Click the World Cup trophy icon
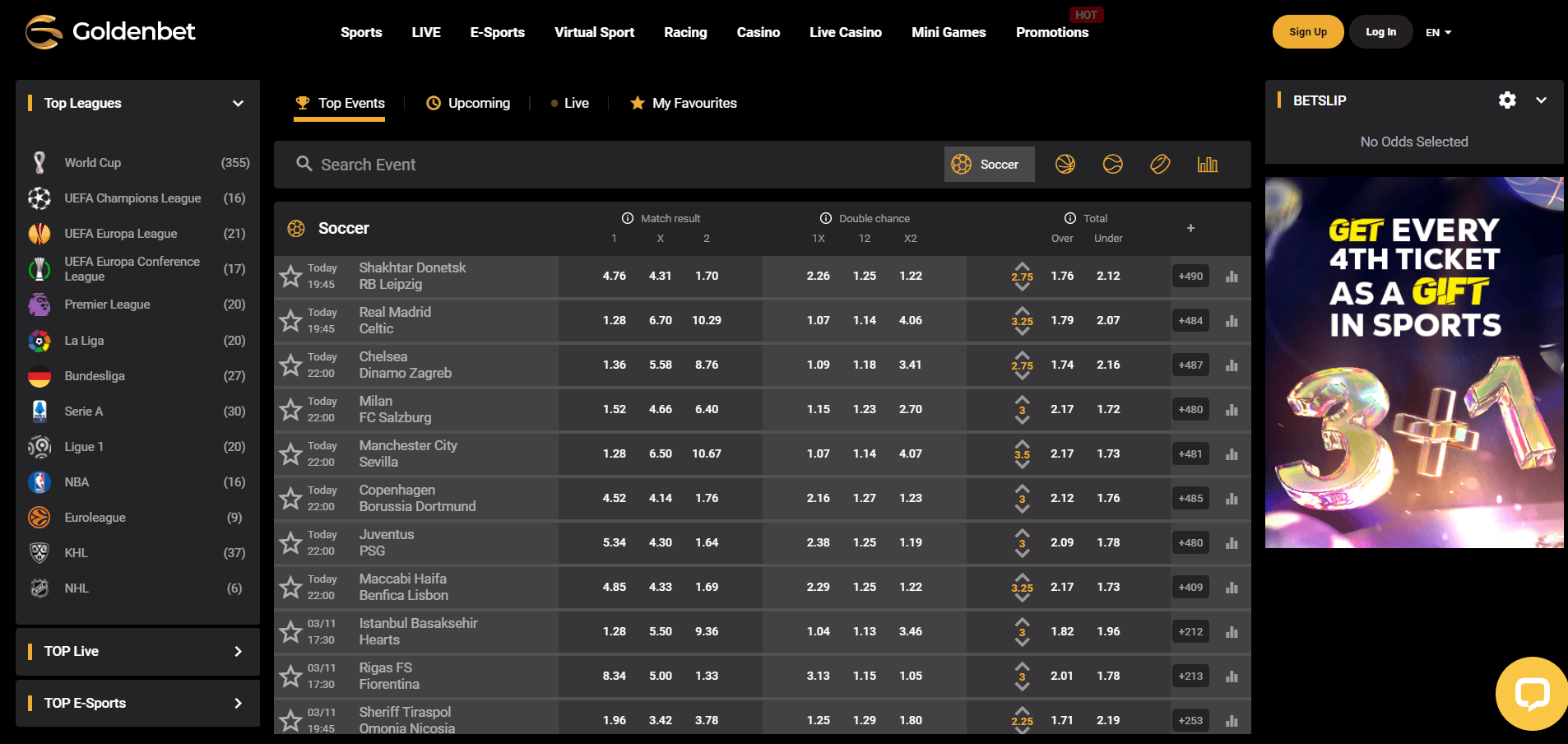The width and height of the screenshot is (1568, 744). tap(39, 163)
